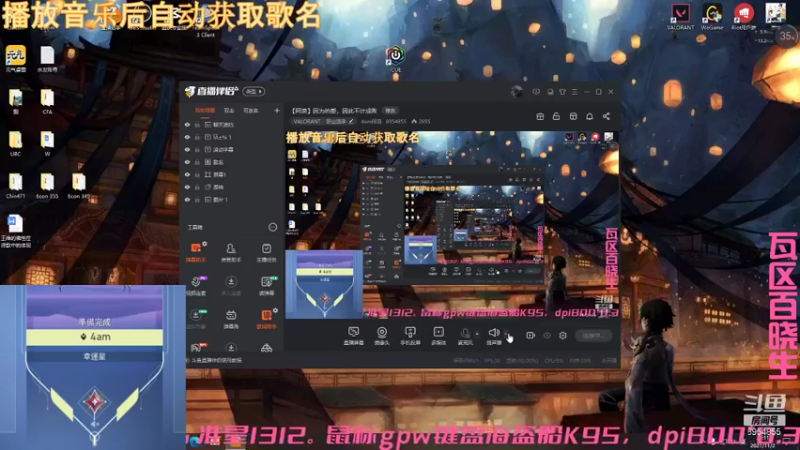
Task: Click the 扬声器 speaker icon
Action: [x=493, y=335]
